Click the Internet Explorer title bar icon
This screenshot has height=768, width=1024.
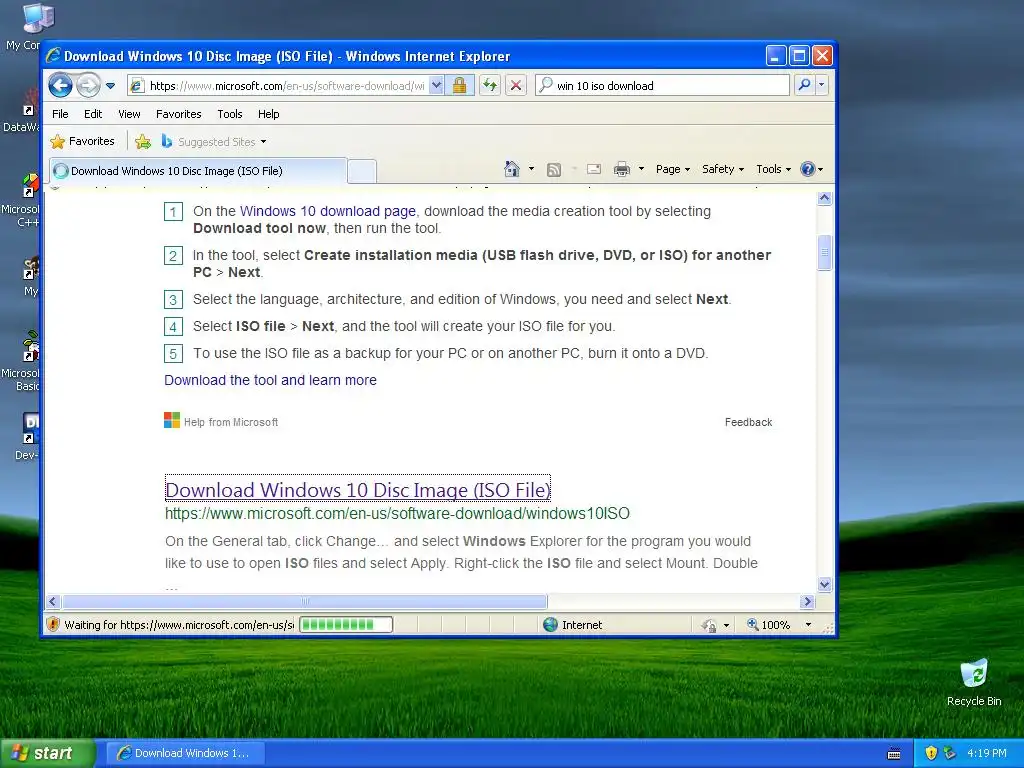click(x=53, y=56)
